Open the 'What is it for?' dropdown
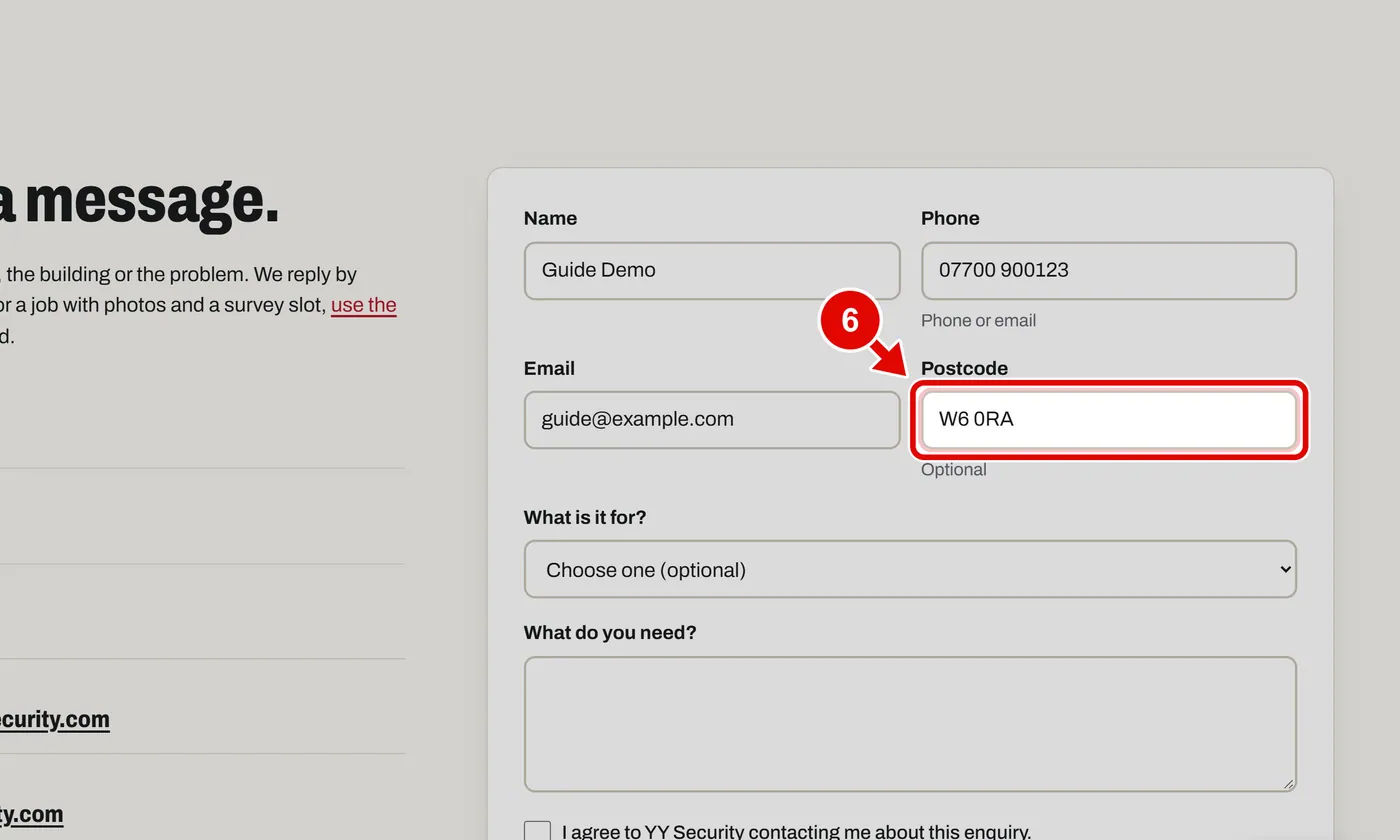This screenshot has width=1400, height=840. coord(910,570)
